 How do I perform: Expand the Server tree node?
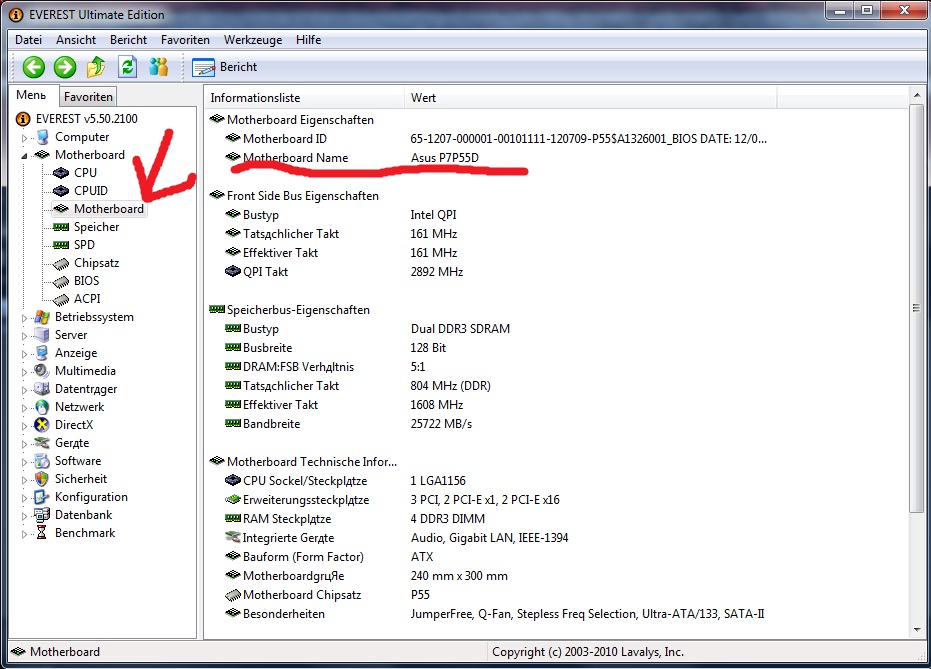pyautogui.click(x=24, y=335)
